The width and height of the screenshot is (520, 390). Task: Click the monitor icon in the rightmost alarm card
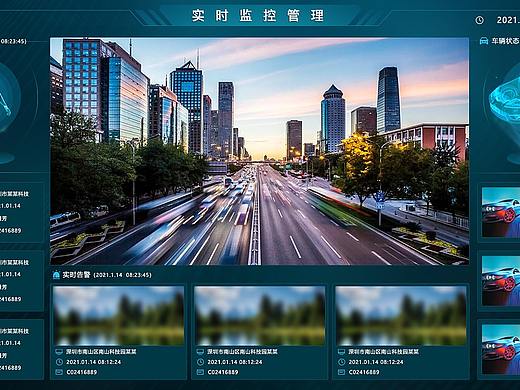(341, 351)
